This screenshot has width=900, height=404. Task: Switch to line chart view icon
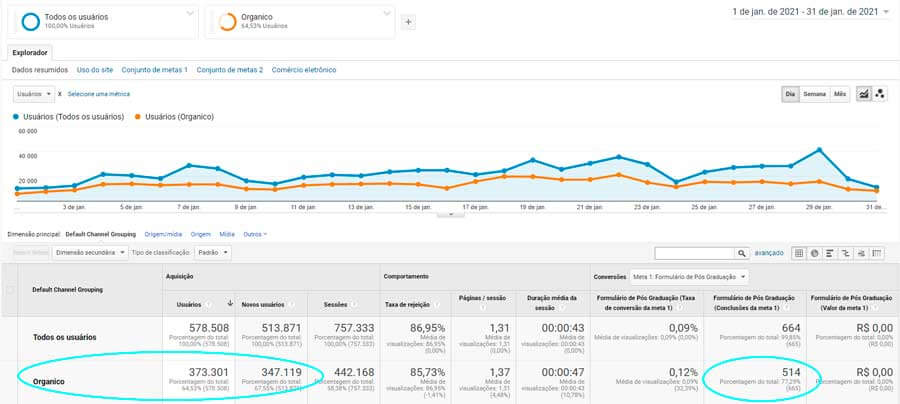pos(863,94)
